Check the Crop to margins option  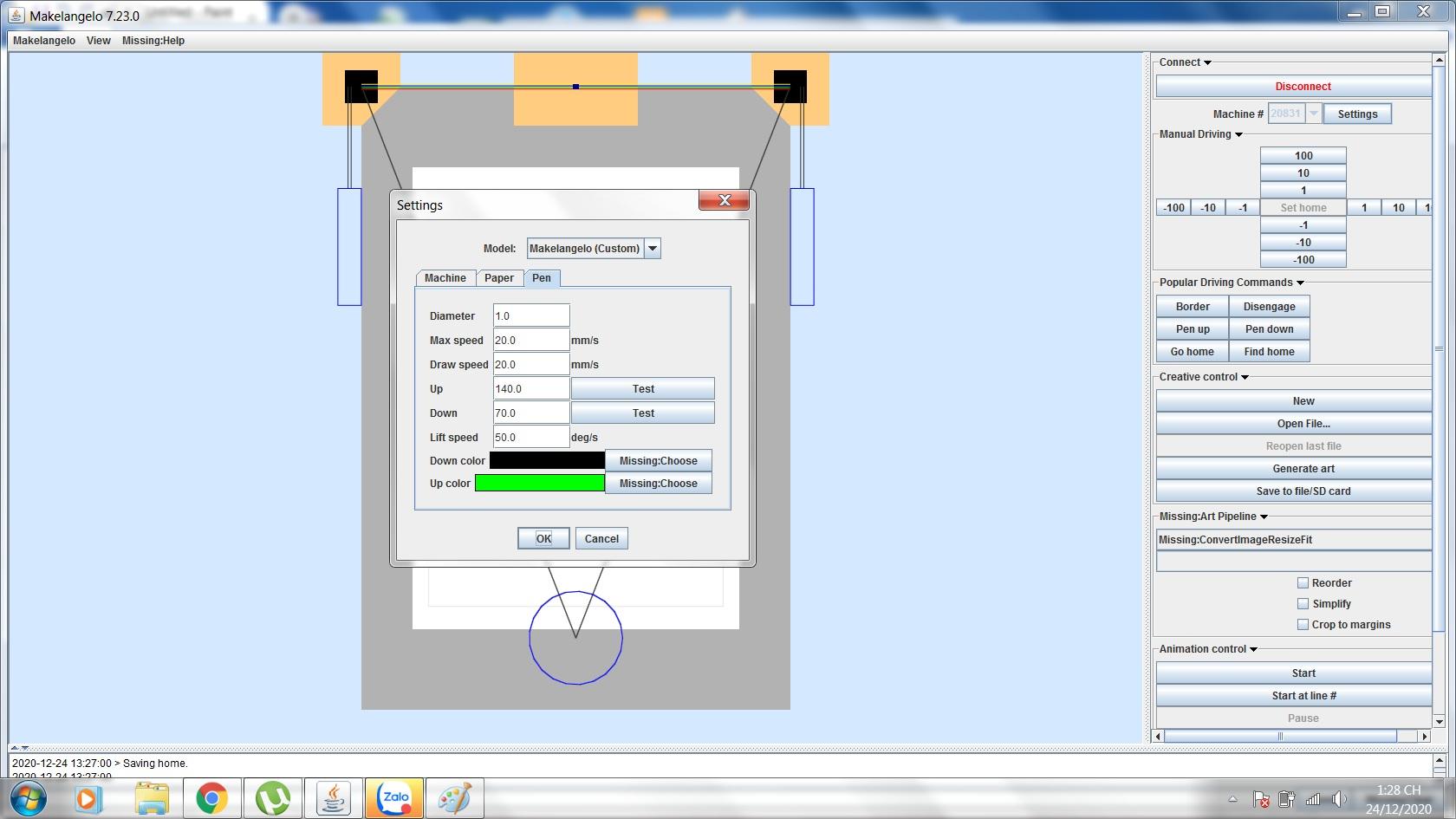(1303, 625)
